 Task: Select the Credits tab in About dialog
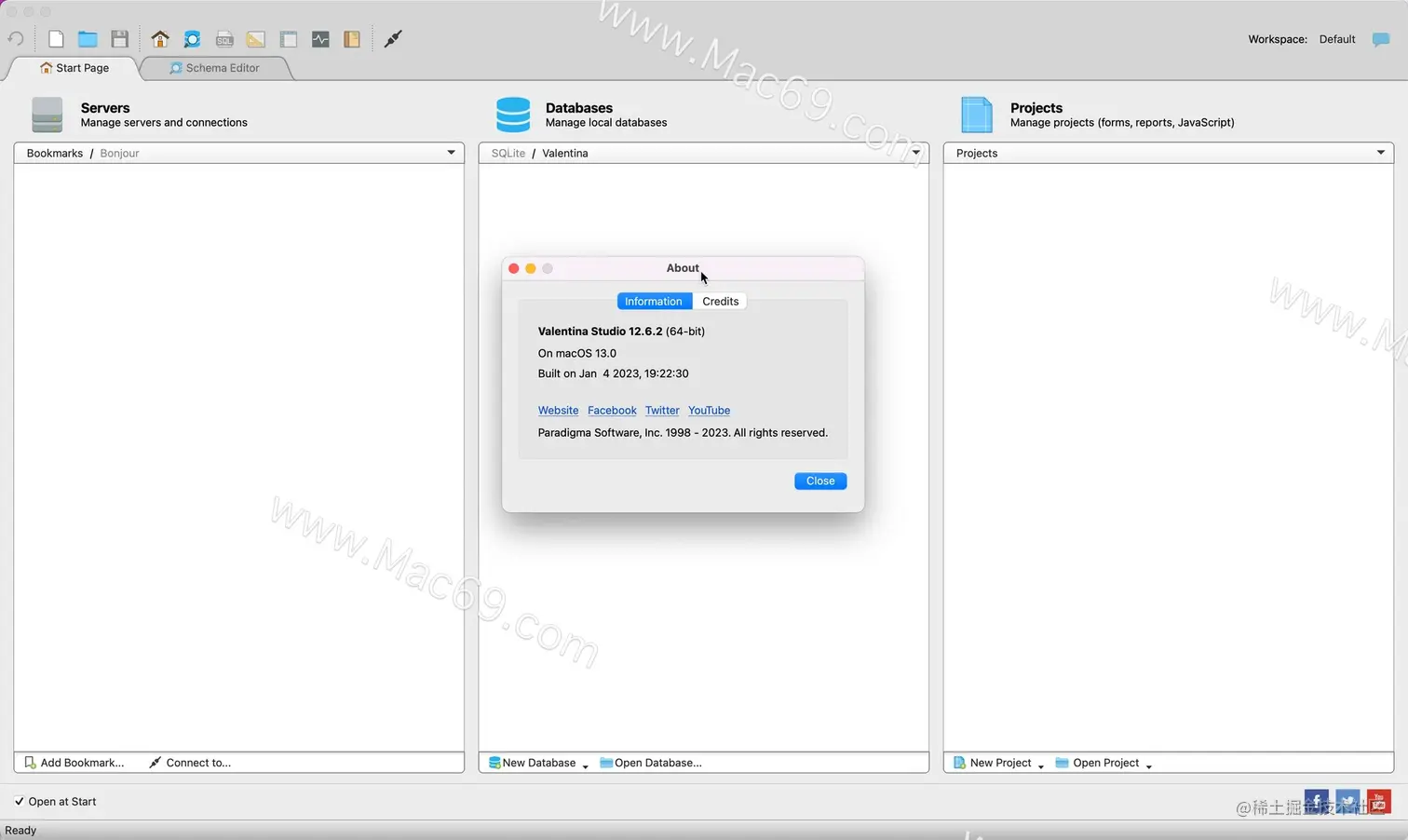pyautogui.click(x=720, y=302)
